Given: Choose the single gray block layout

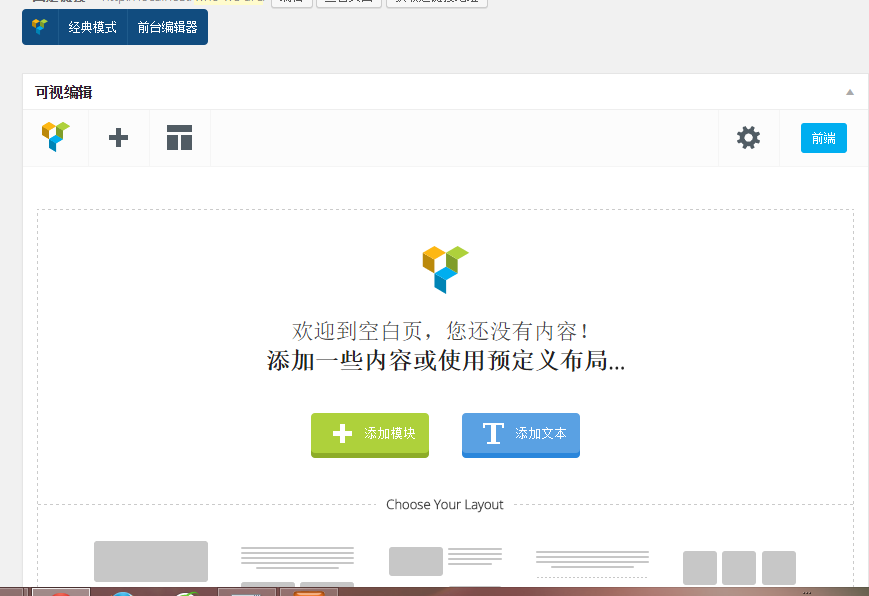Looking at the screenshot, I should 151,561.
